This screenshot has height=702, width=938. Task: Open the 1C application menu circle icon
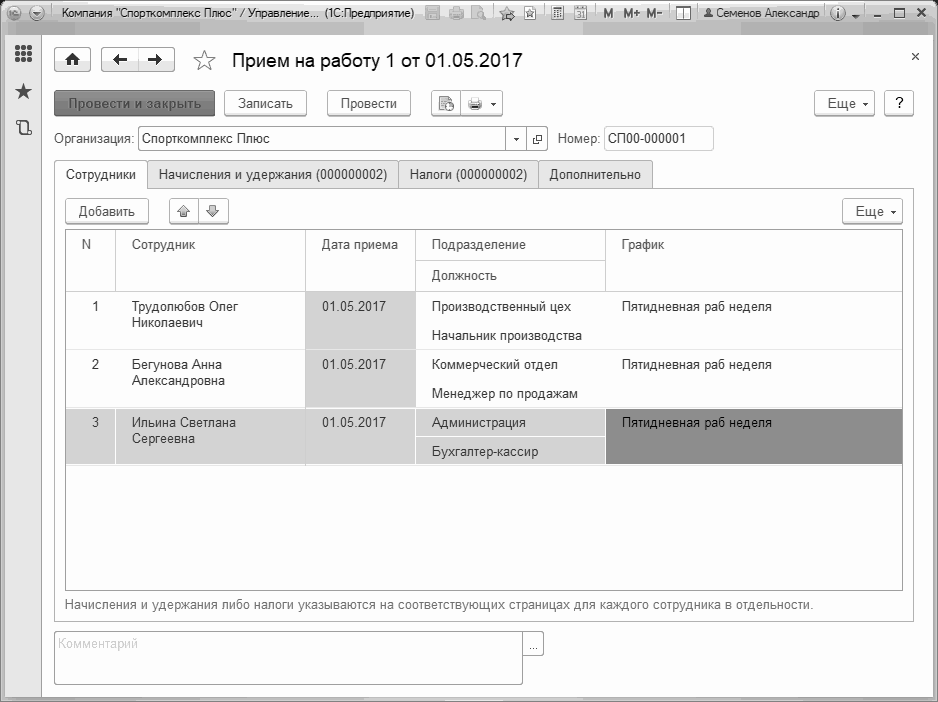pos(13,13)
